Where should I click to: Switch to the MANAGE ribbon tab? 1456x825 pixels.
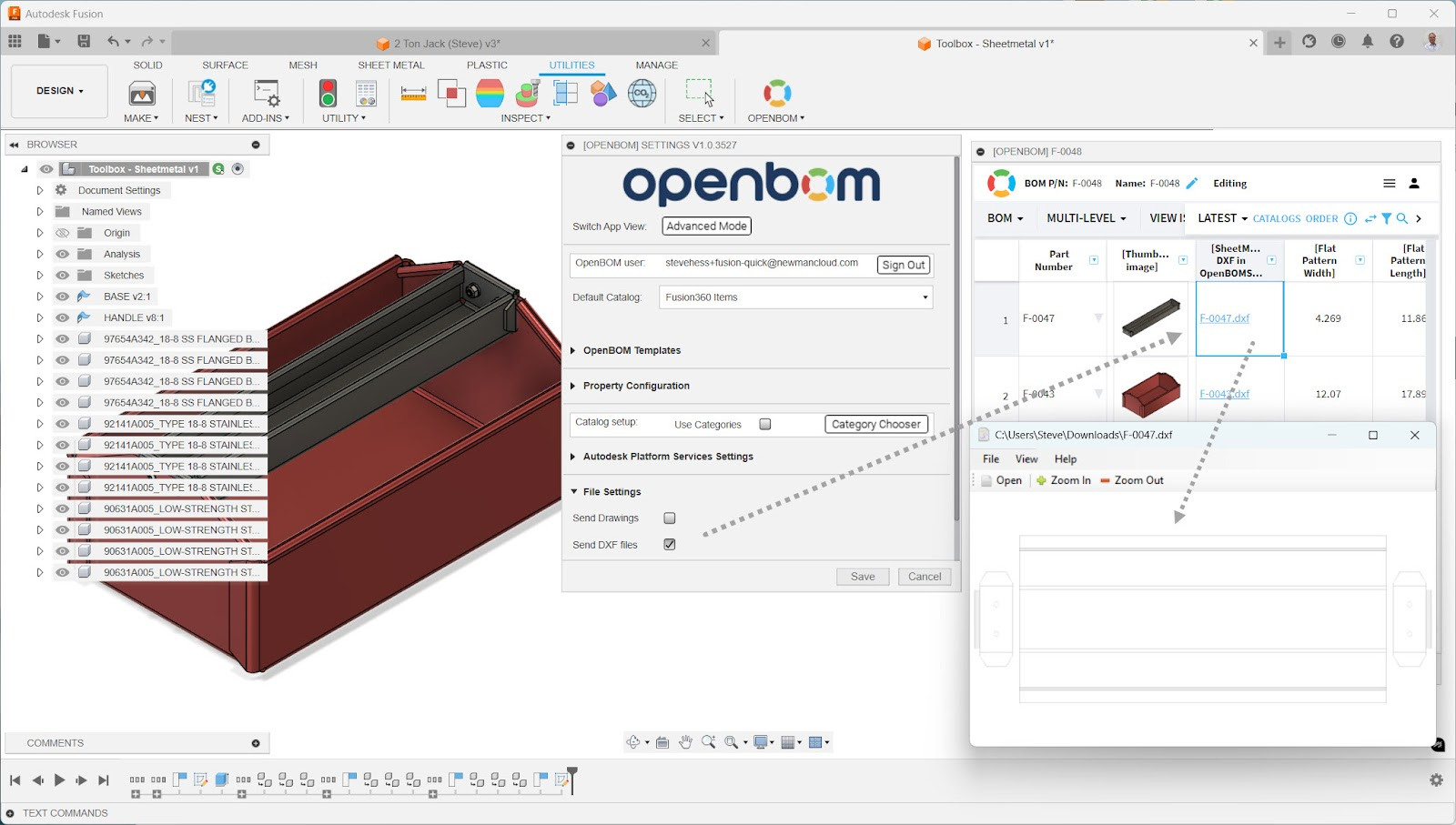click(x=657, y=65)
